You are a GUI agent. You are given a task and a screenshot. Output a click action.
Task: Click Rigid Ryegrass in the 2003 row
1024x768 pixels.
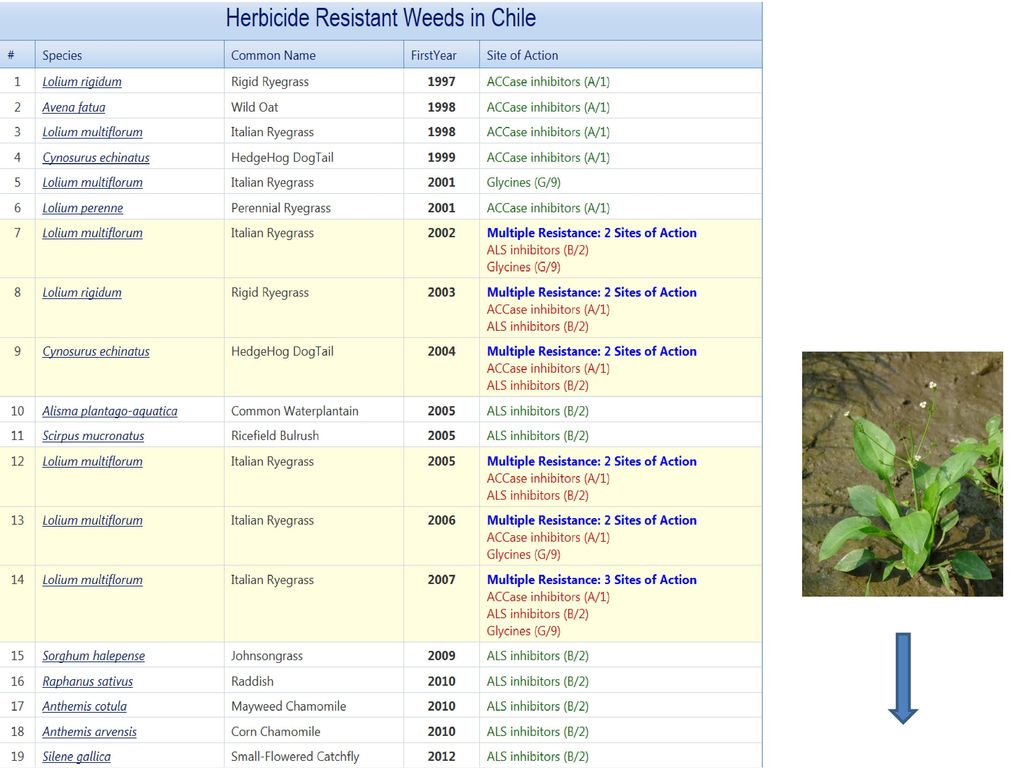click(x=270, y=293)
